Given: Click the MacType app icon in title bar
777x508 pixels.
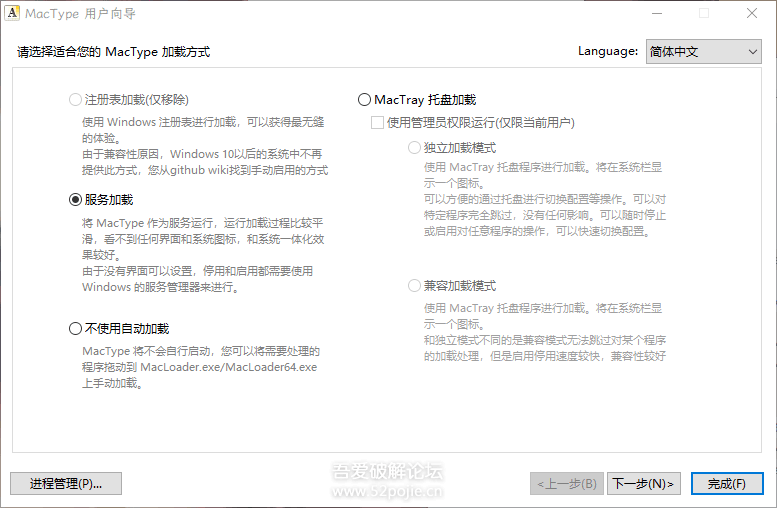Looking at the screenshot, I should click(13, 13).
